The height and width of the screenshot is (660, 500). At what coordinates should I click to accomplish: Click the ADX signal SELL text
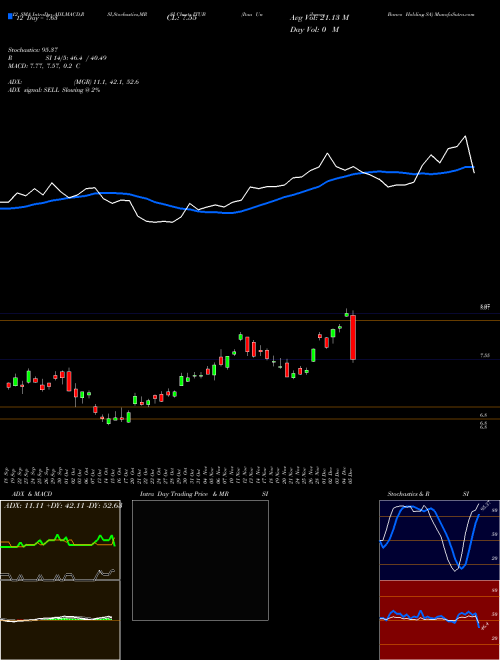tap(54, 90)
